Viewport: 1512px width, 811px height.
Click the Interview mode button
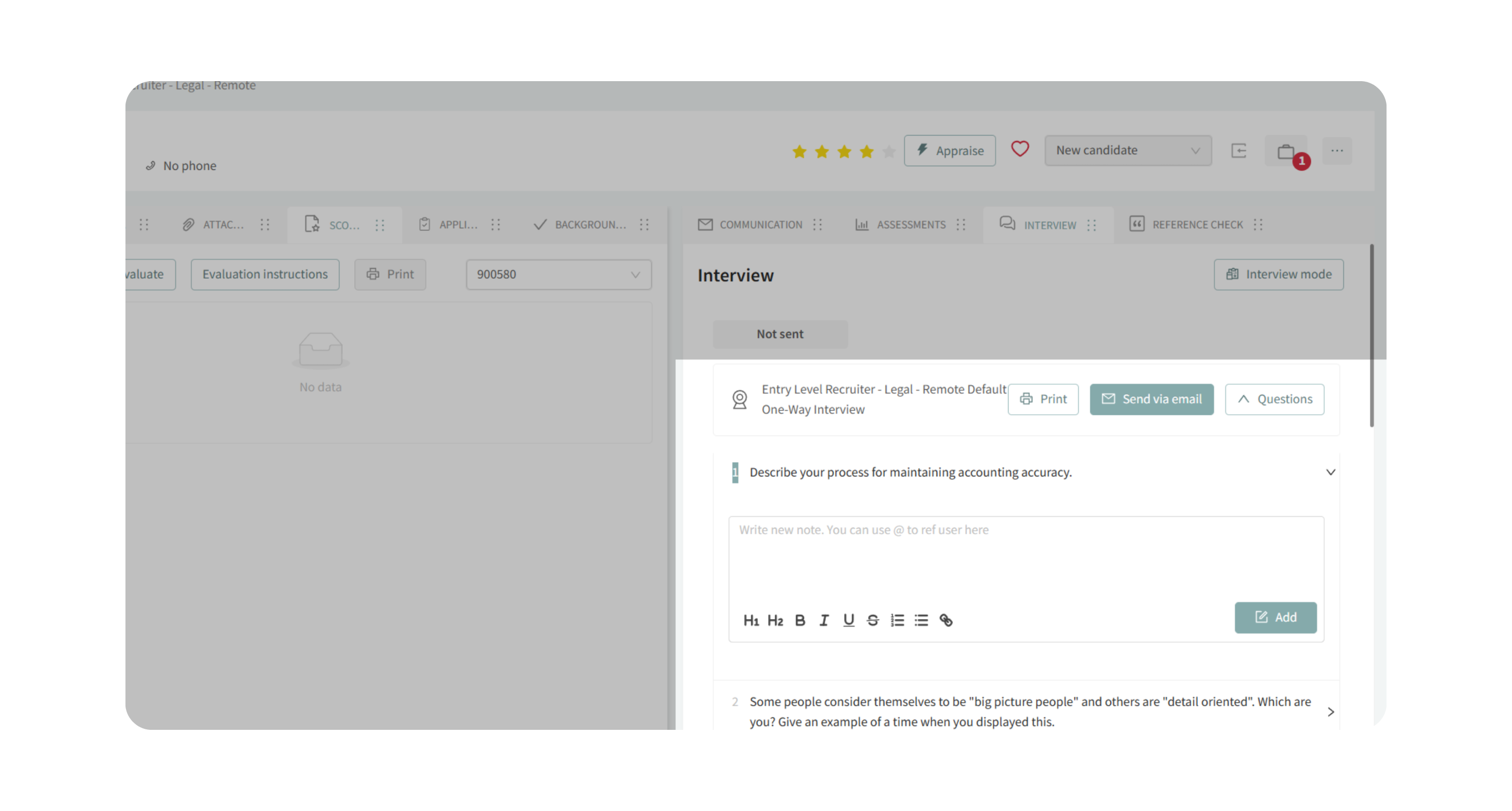[1278, 275]
